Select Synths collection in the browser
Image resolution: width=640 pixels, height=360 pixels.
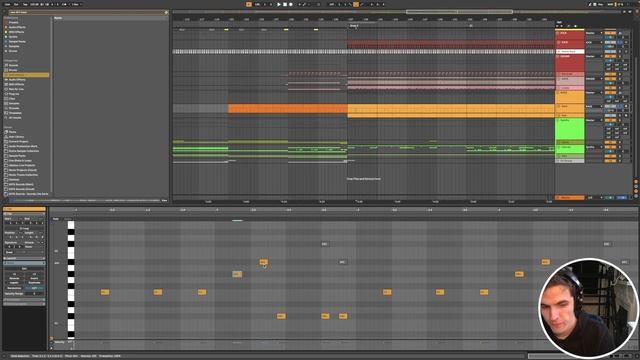pos(13,37)
